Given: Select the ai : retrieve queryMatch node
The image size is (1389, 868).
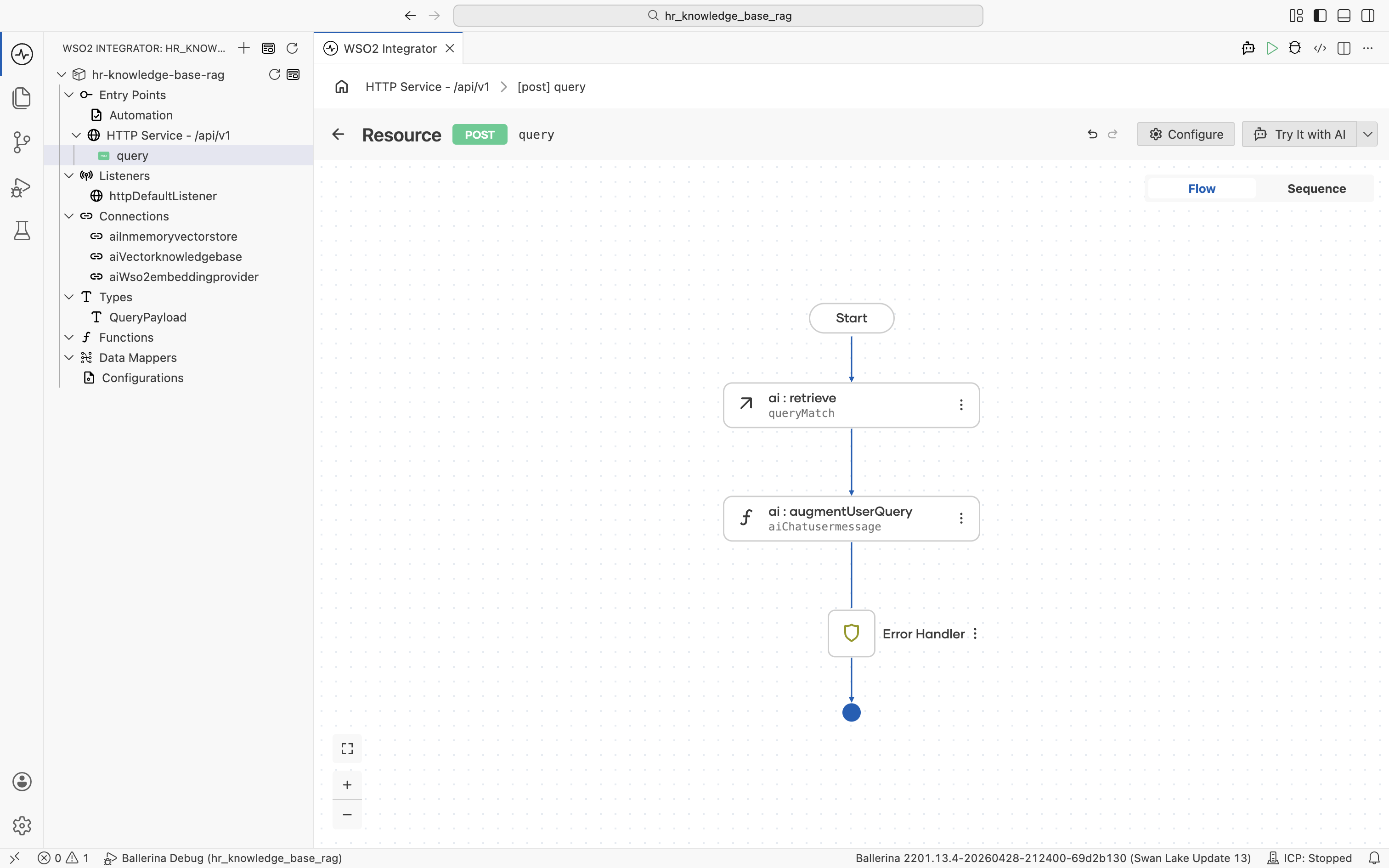Looking at the screenshot, I should [x=851, y=405].
